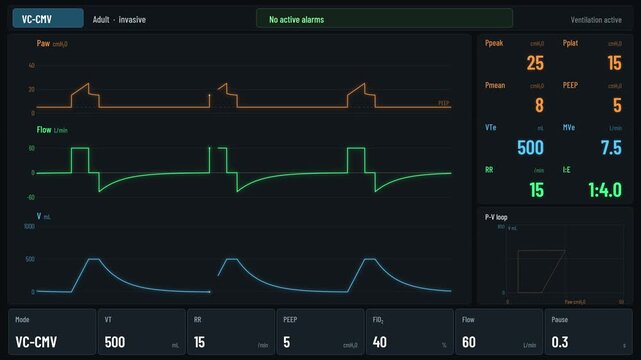This screenshot has width=641, height=360.
Task: Click the MVe value 7.5
Action: point(611,148)
